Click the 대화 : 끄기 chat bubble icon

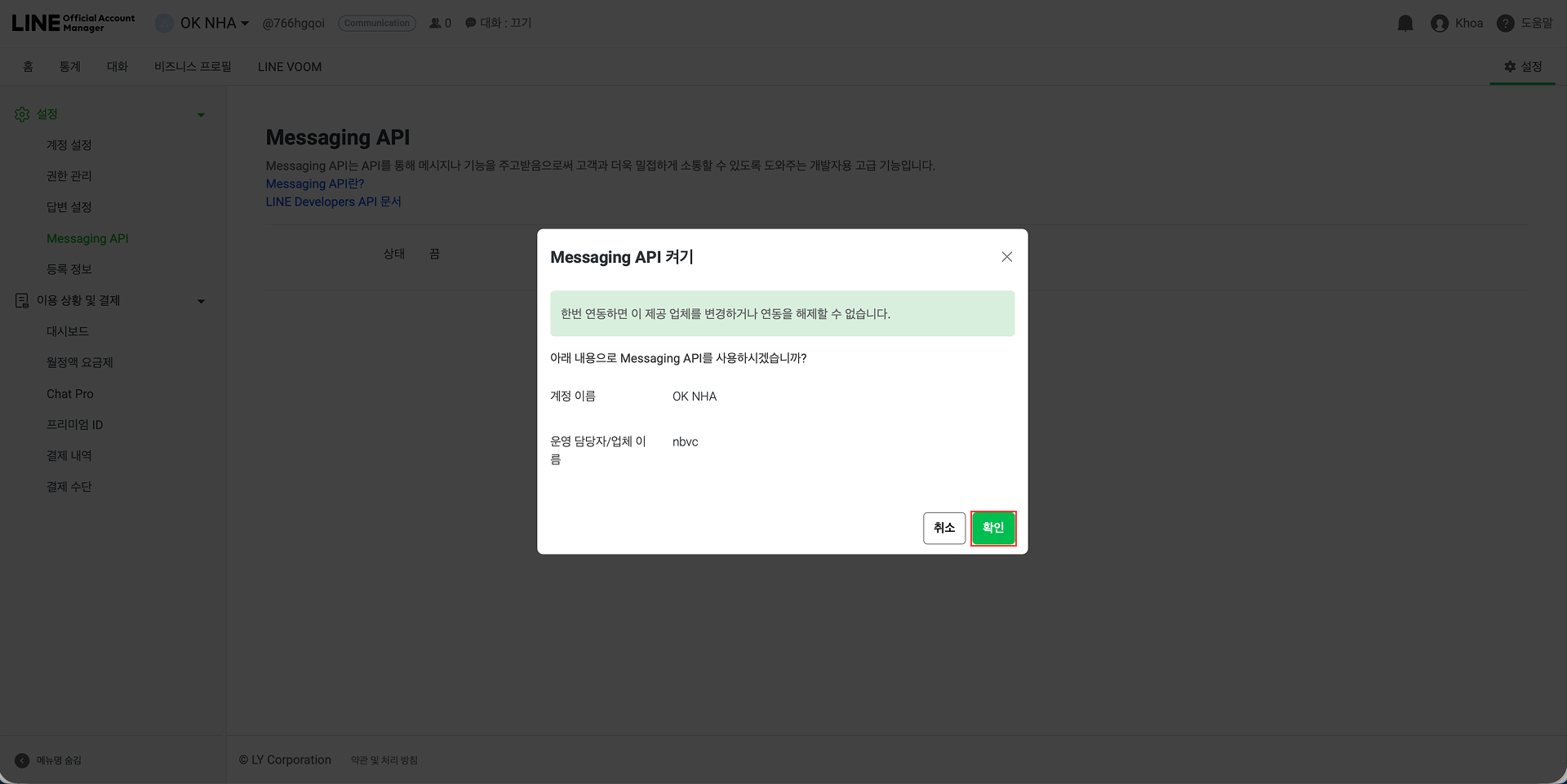point(470,23)
